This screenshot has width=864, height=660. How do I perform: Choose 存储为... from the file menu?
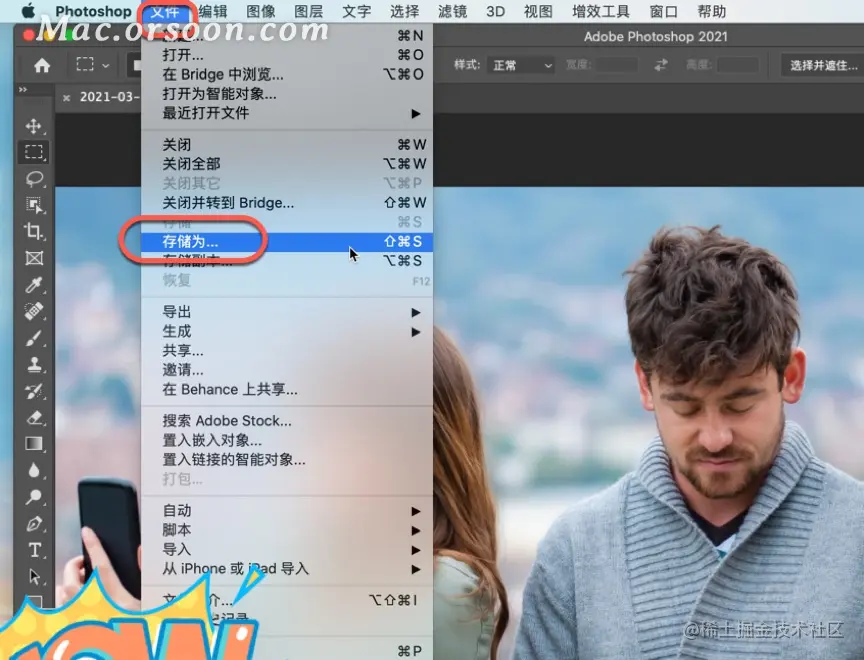[x=287, y=241]
